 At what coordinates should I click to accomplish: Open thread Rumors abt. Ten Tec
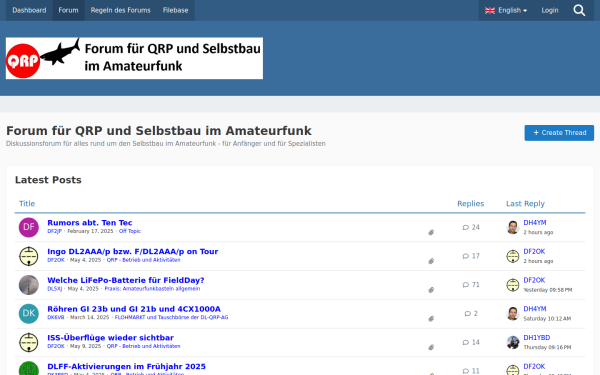(x=90, y=223)
